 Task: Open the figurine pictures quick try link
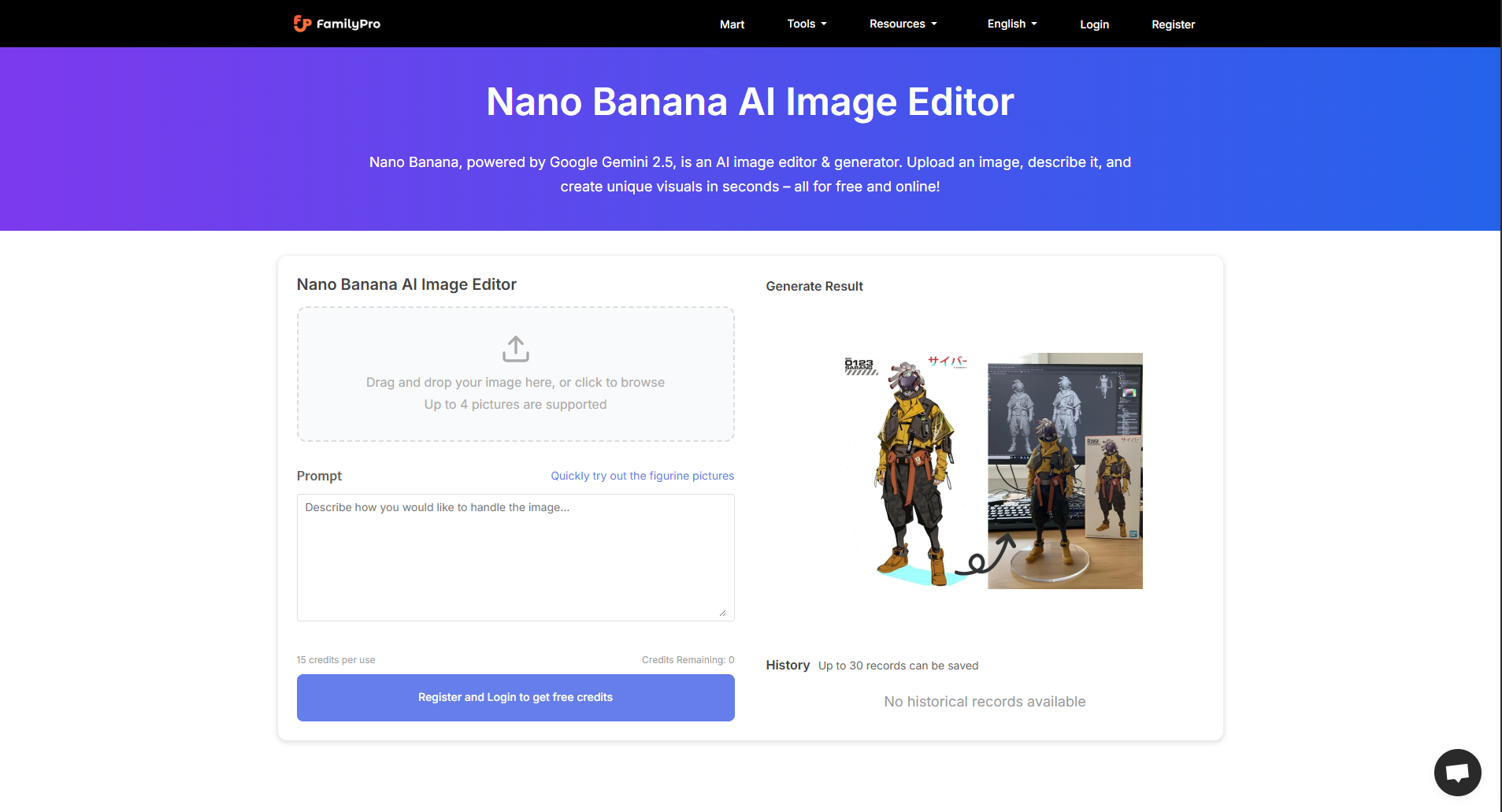pyautogui.click(x=641, y=476)
